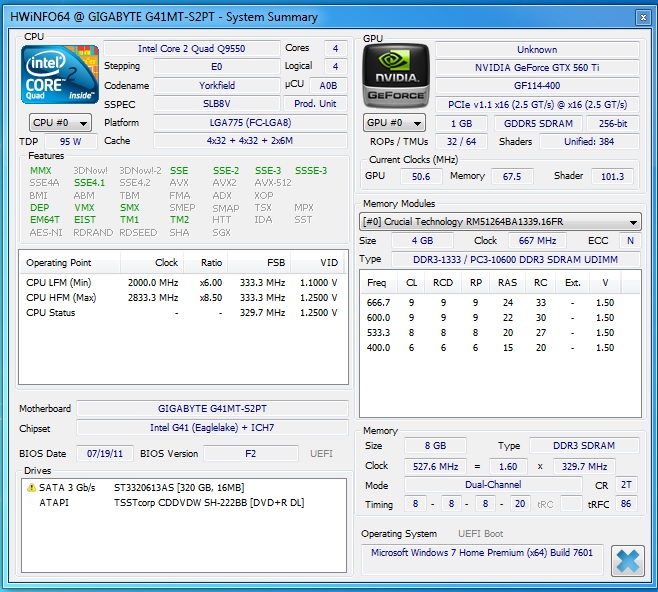Select the 600.0 frequency timing row

[499, 318]
